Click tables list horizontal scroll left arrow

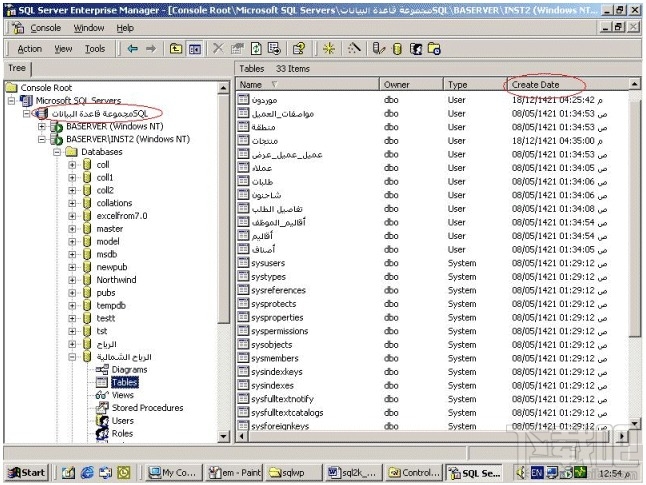click(x=242, y=436)
